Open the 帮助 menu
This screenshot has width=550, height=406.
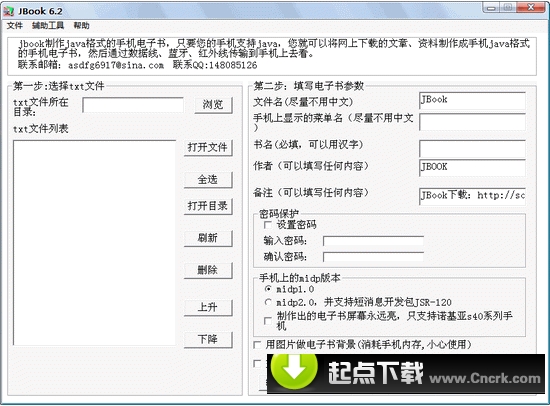point(81,26)
